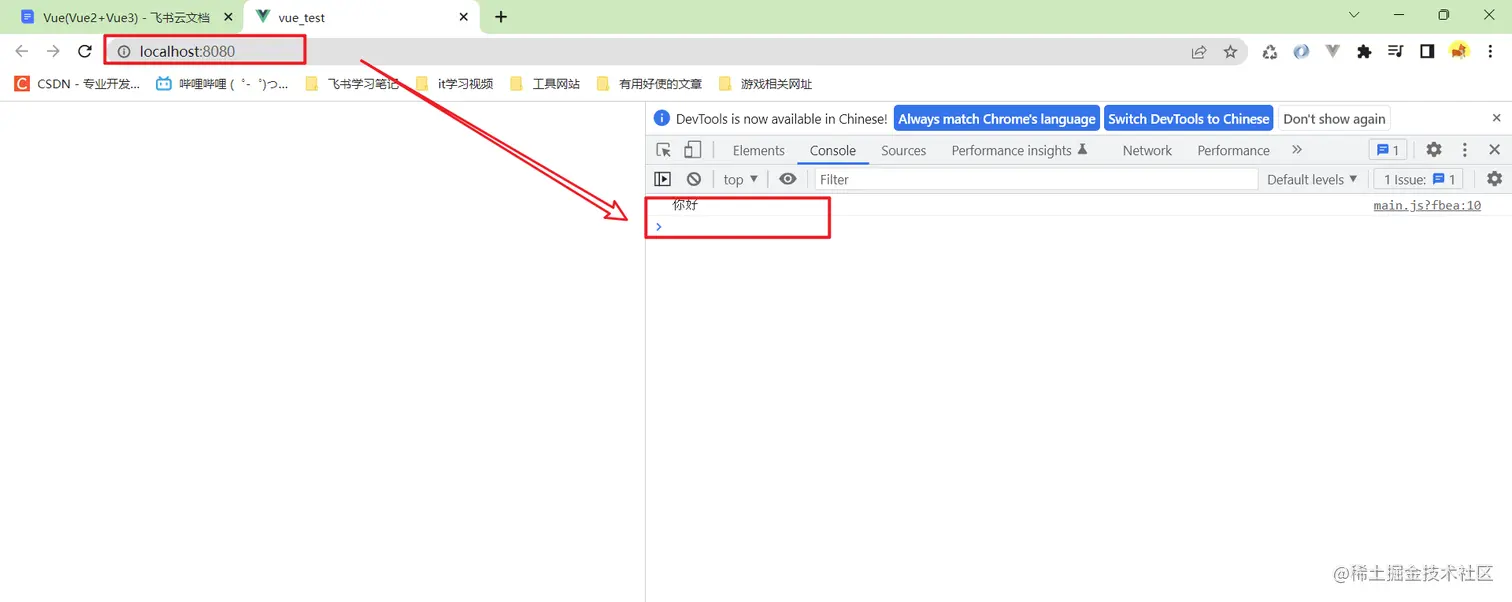Click the chevron to show more DevTools panels
The height and width of the screenshot is (602, 1512).
pyautogui.click(x=1296, y=150)
